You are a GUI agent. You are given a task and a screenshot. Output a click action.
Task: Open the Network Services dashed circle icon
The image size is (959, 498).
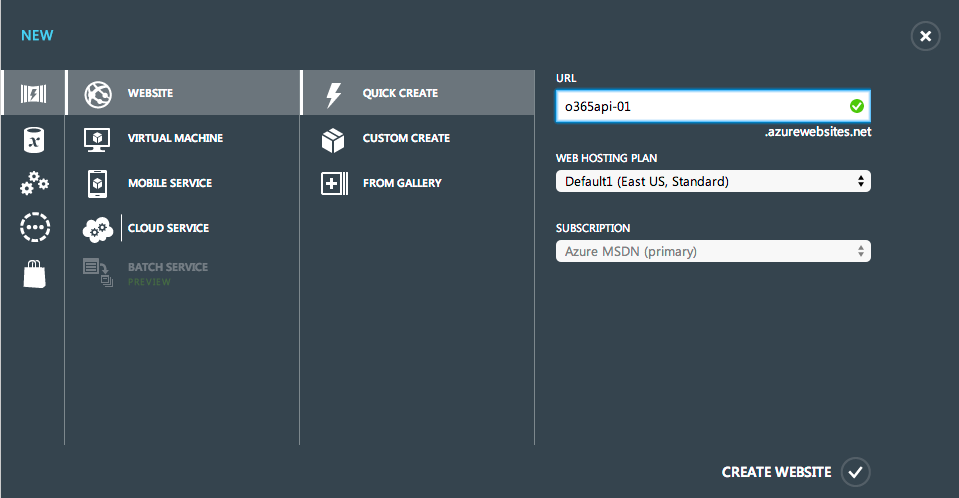click(35, 227)
